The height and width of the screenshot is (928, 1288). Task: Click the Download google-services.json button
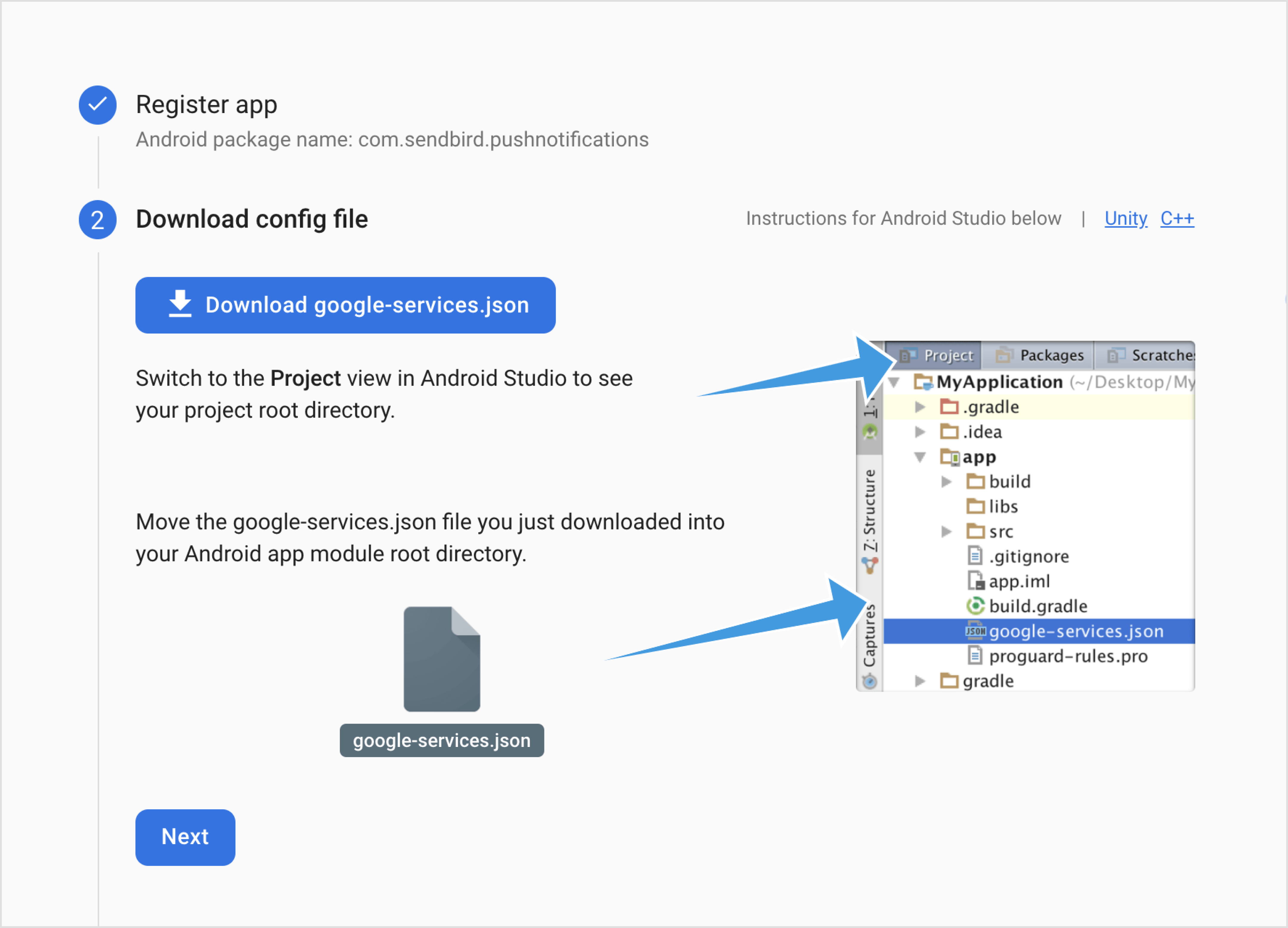[345, 305]
